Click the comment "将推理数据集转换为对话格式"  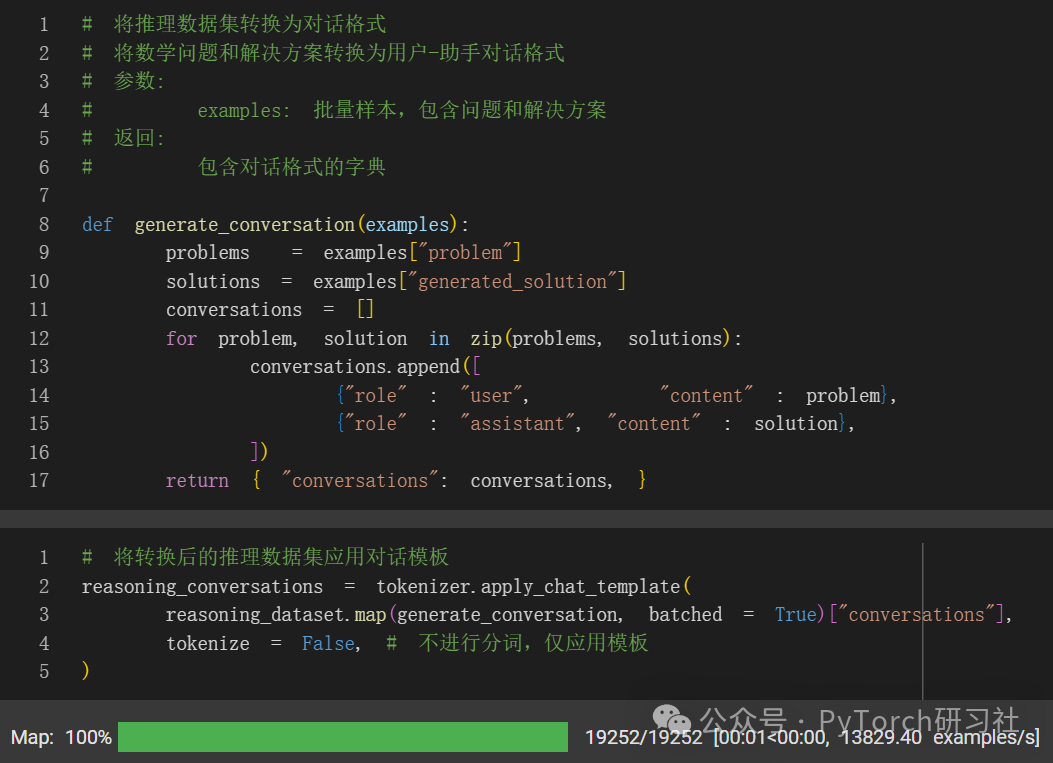tap(250, 24)
